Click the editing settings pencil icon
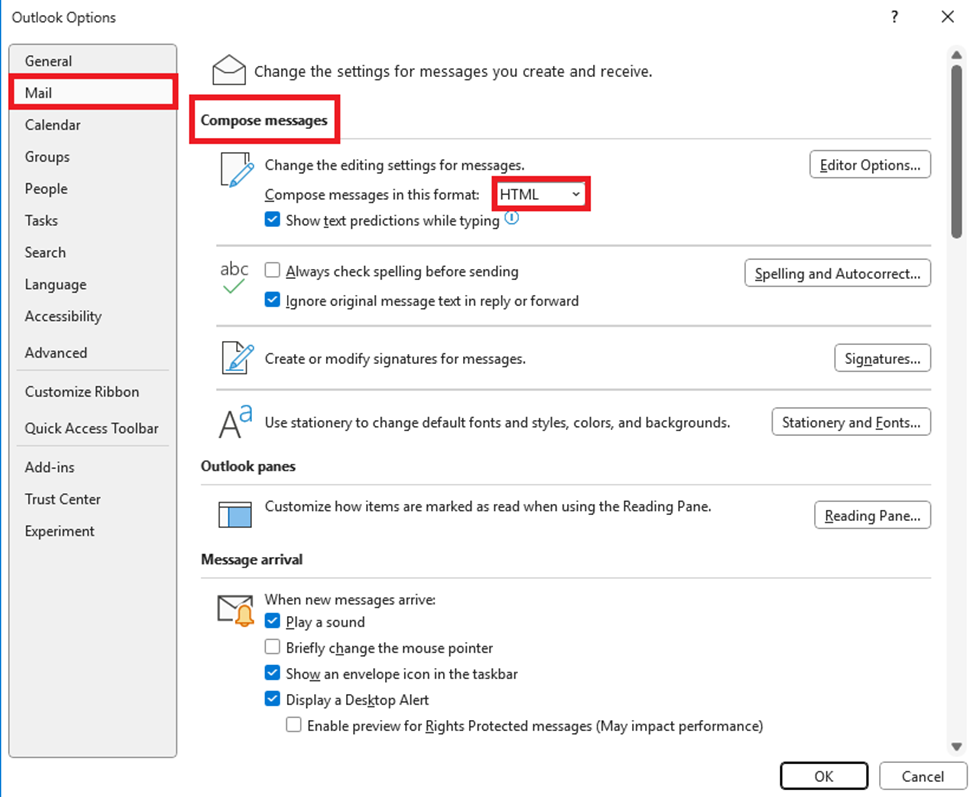975x797 pixels. pos(232,170)
